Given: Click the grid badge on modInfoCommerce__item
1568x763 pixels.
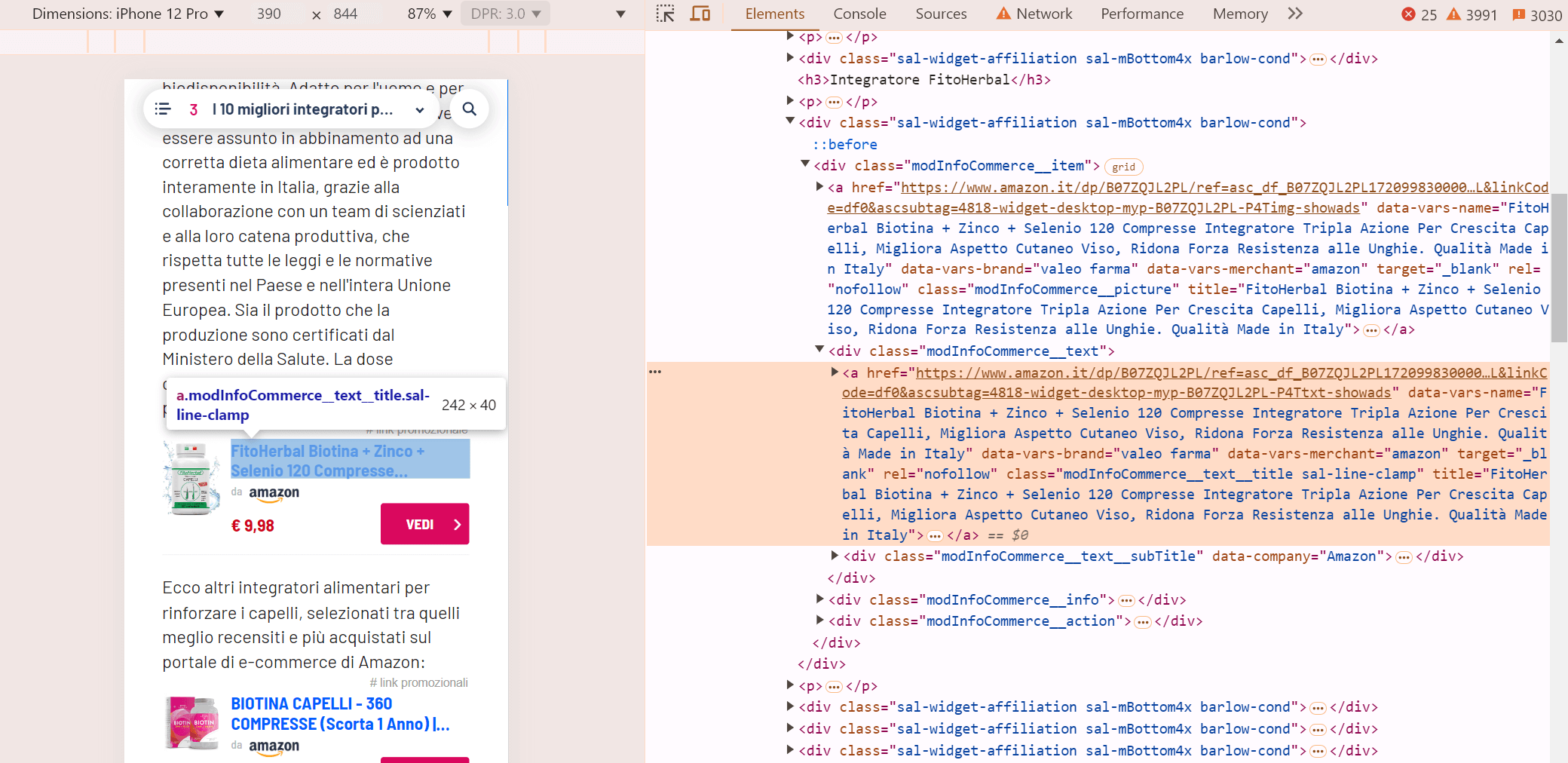Looking at the screenshot, I should click(1123, 167).
